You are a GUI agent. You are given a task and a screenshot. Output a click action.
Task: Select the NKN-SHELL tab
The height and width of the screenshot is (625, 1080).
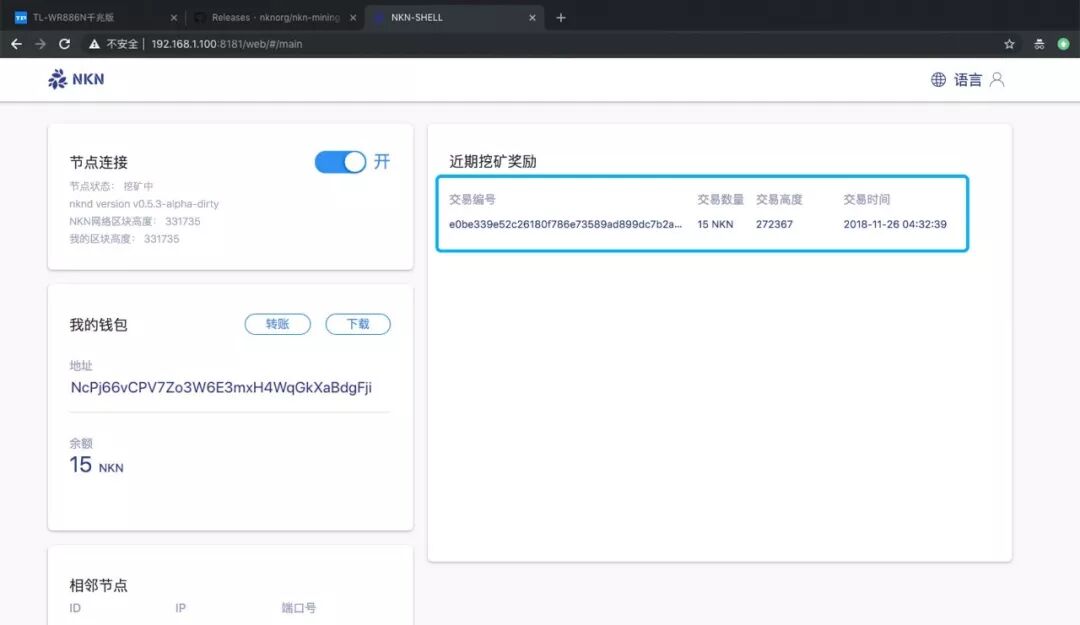point(455,18)
